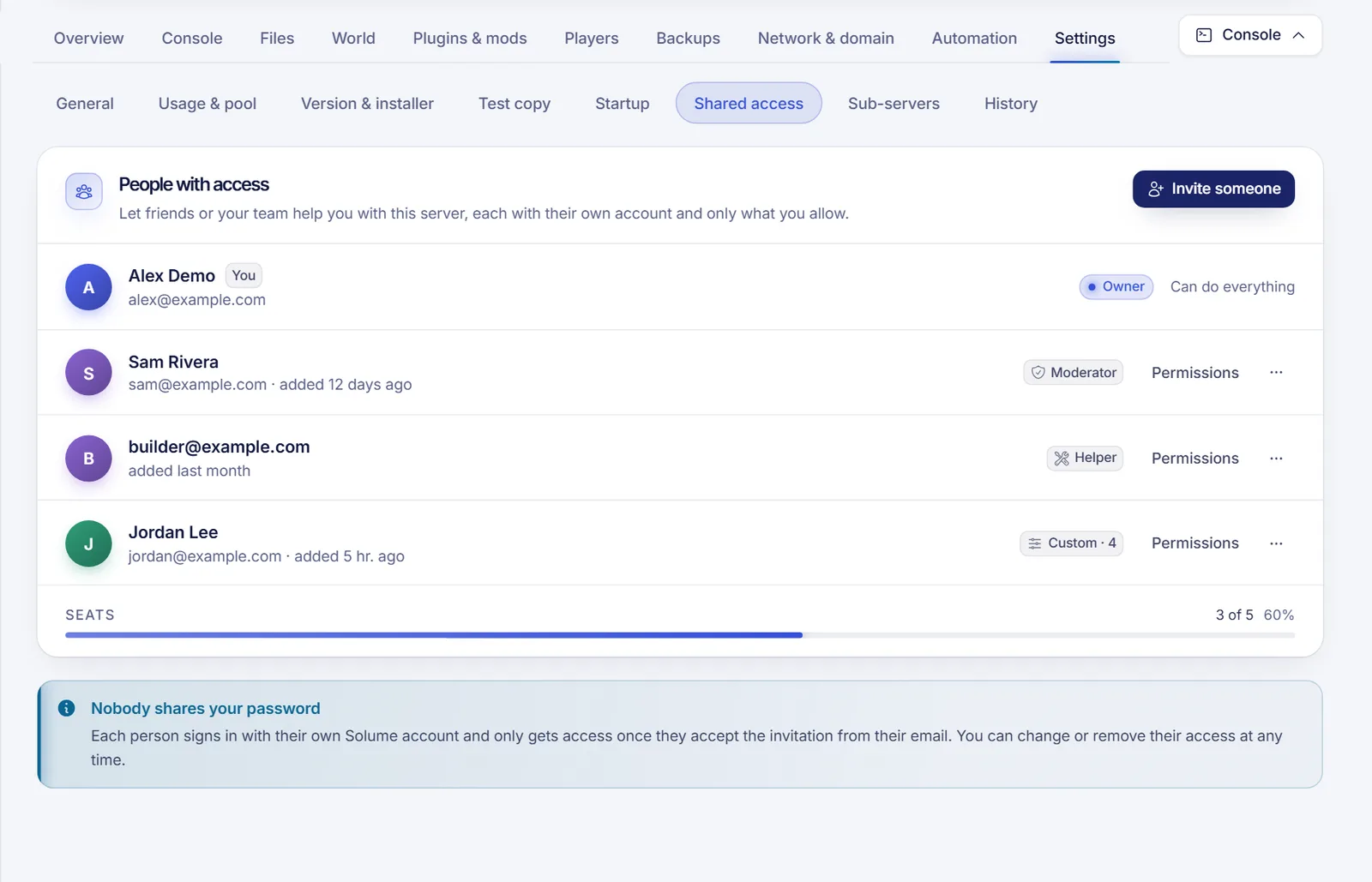Open Permissions for builder@example.com
Screen dimensions: 1372x882
[1194, 459]
